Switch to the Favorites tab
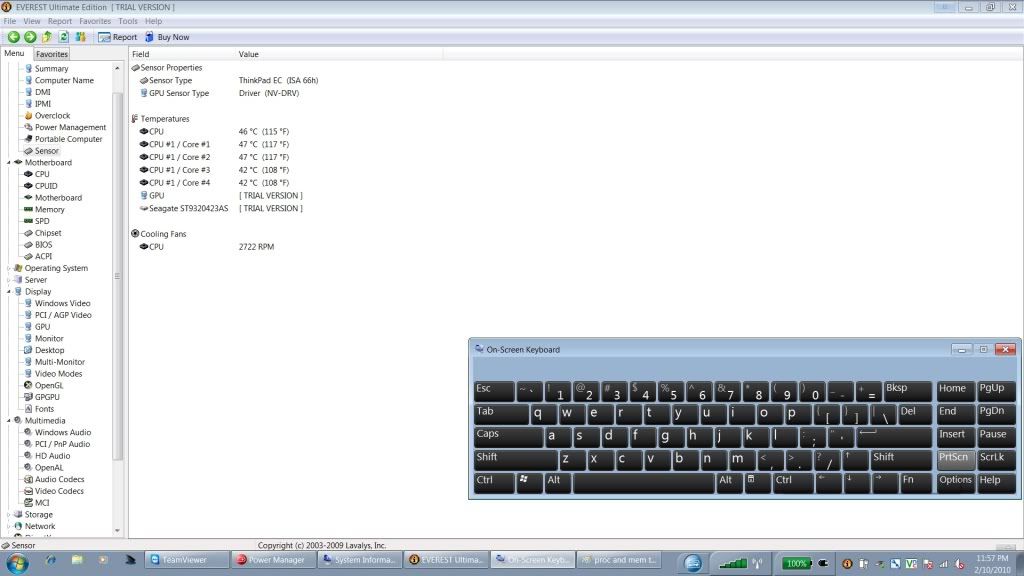Screen dimensions: 1024x576 point(52,54)
